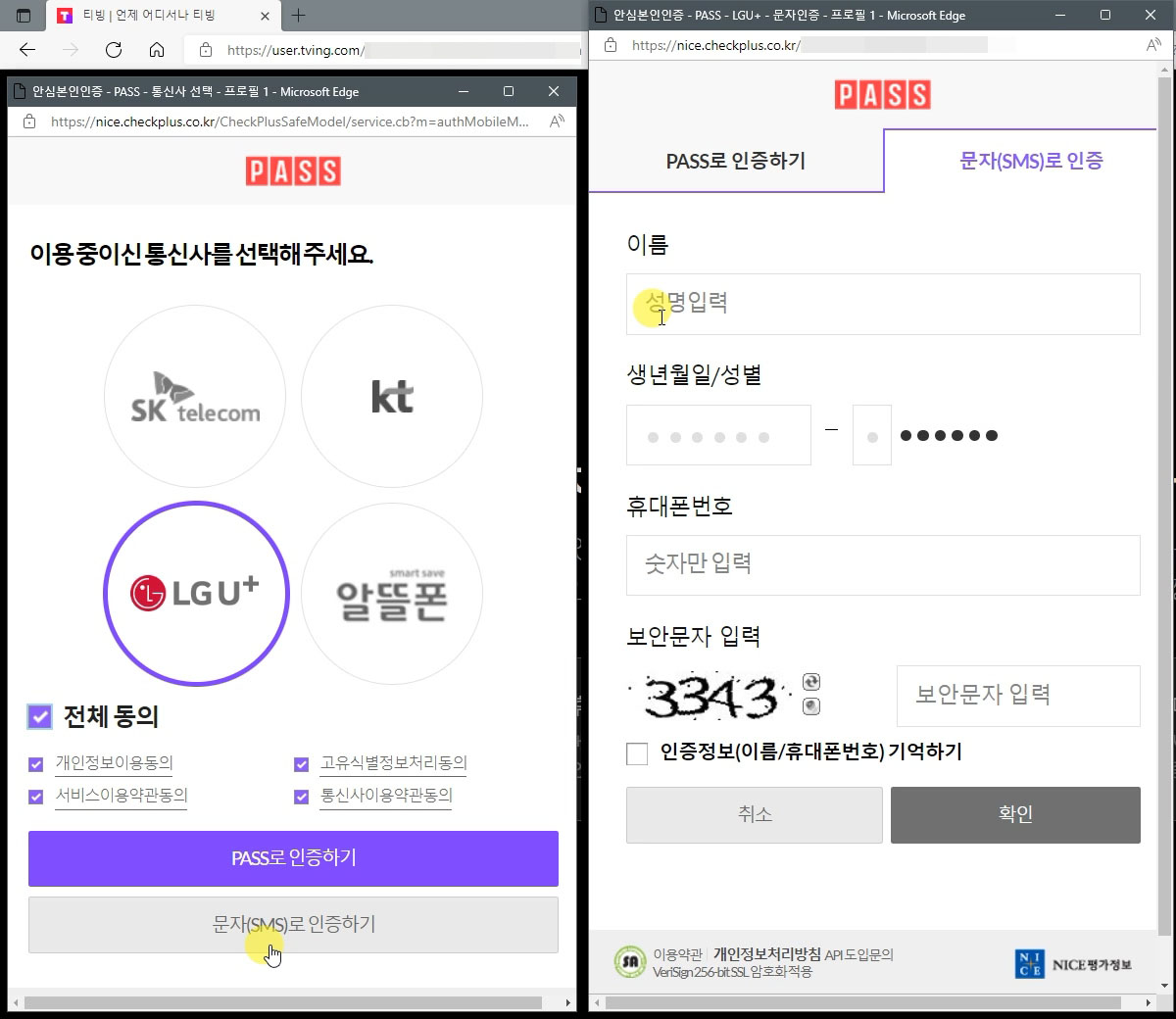Viewport: 1176px width, 1019px height.
Task: Open new browser tab with plus icon
Action: pyautogui.click(x=299, y=15)
